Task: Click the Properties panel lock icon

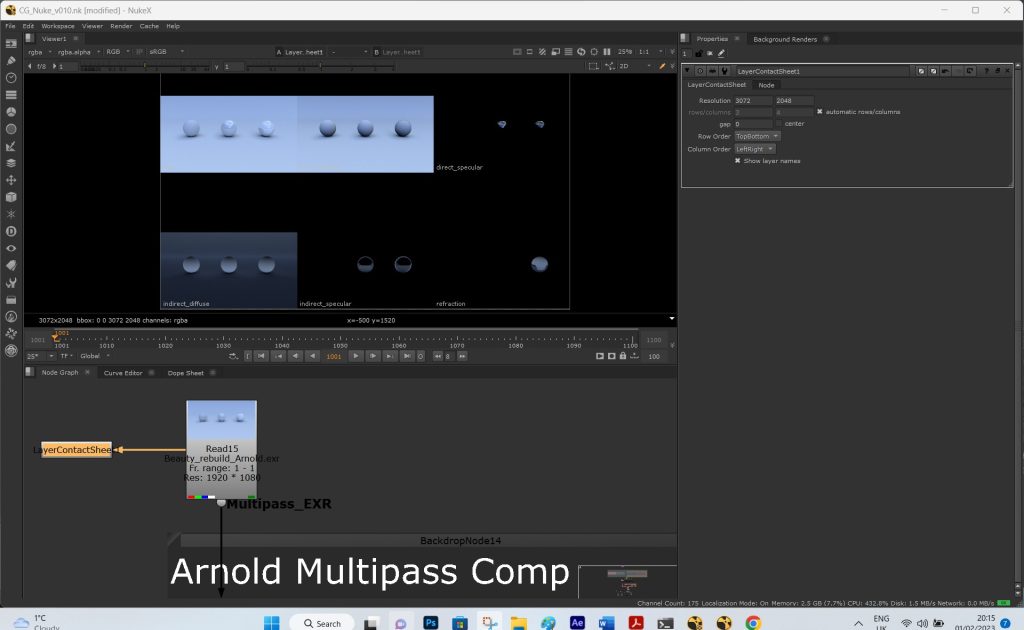Action: [x=698, y=54]
